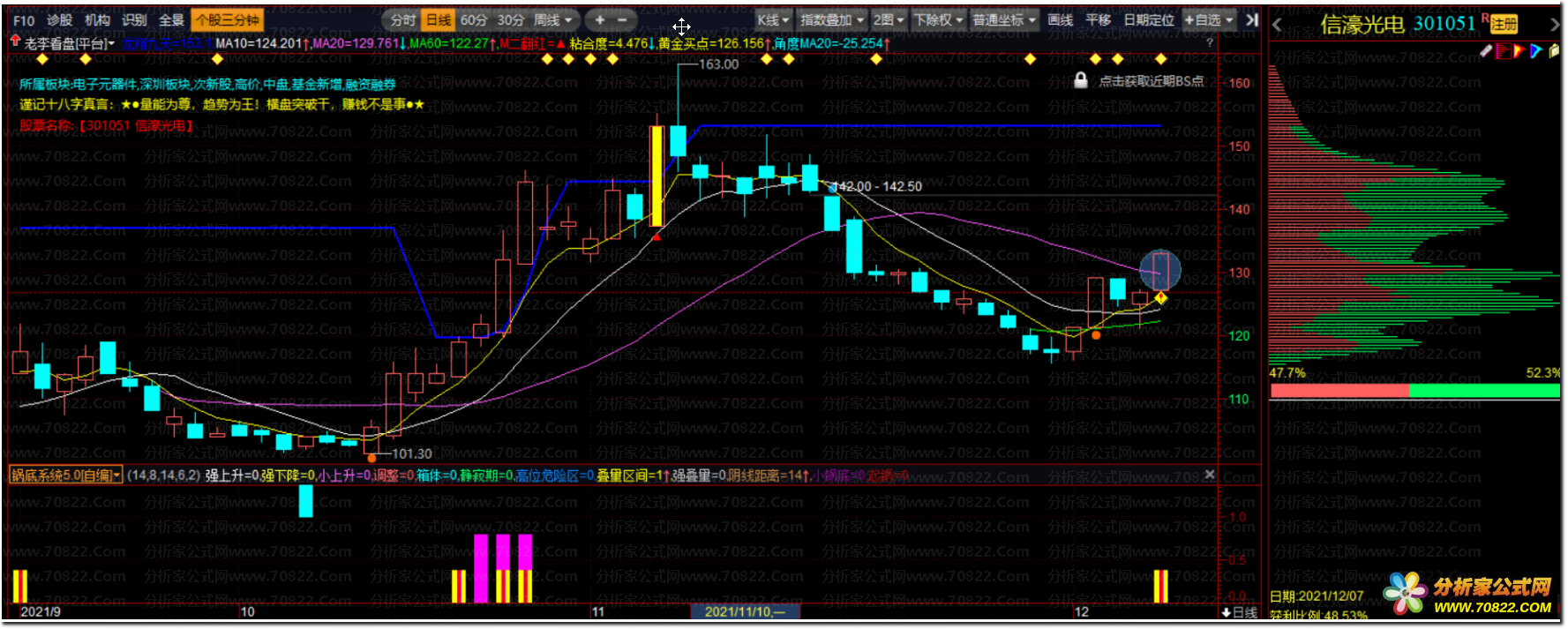
Task: Switch to 分时 intraday chart
Action: [x=402, y=20]
